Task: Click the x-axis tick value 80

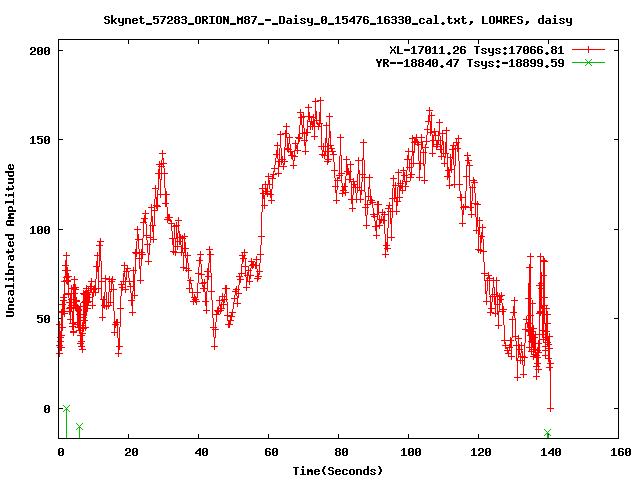Action: pyautogui.click(x=341, y=452)
